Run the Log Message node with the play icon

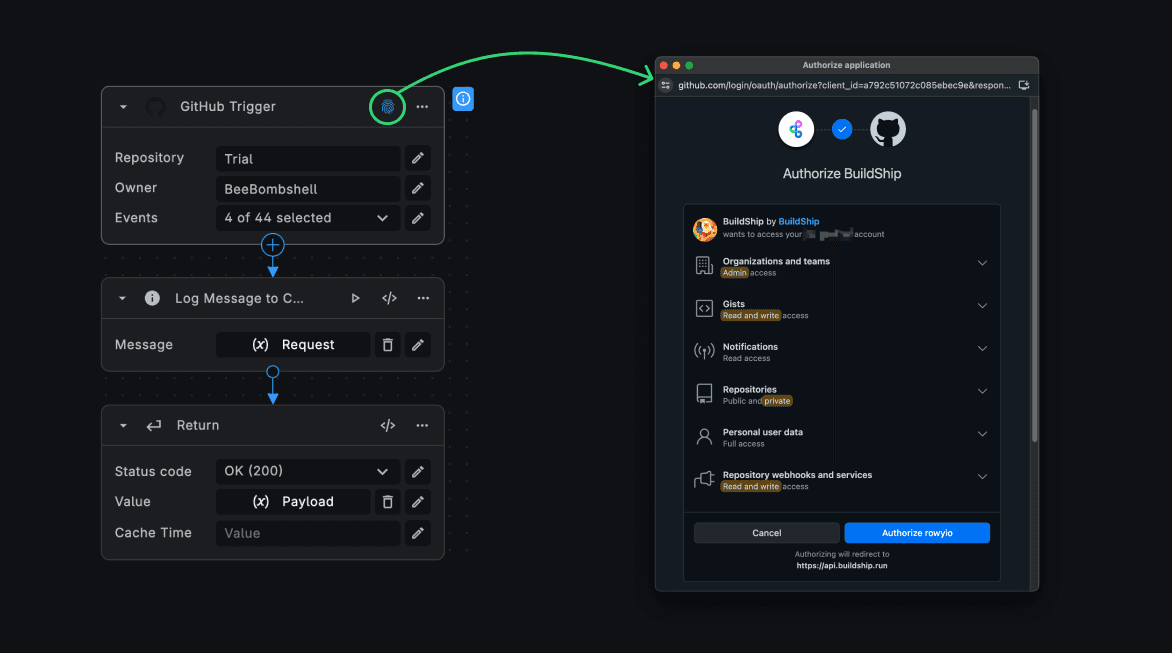pos(355,297)
